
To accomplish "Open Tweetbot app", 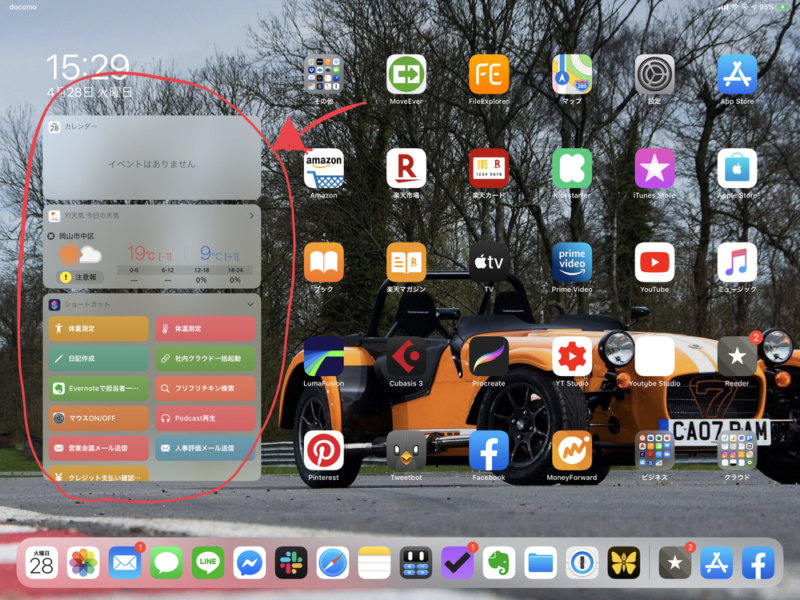I will 406,451.
